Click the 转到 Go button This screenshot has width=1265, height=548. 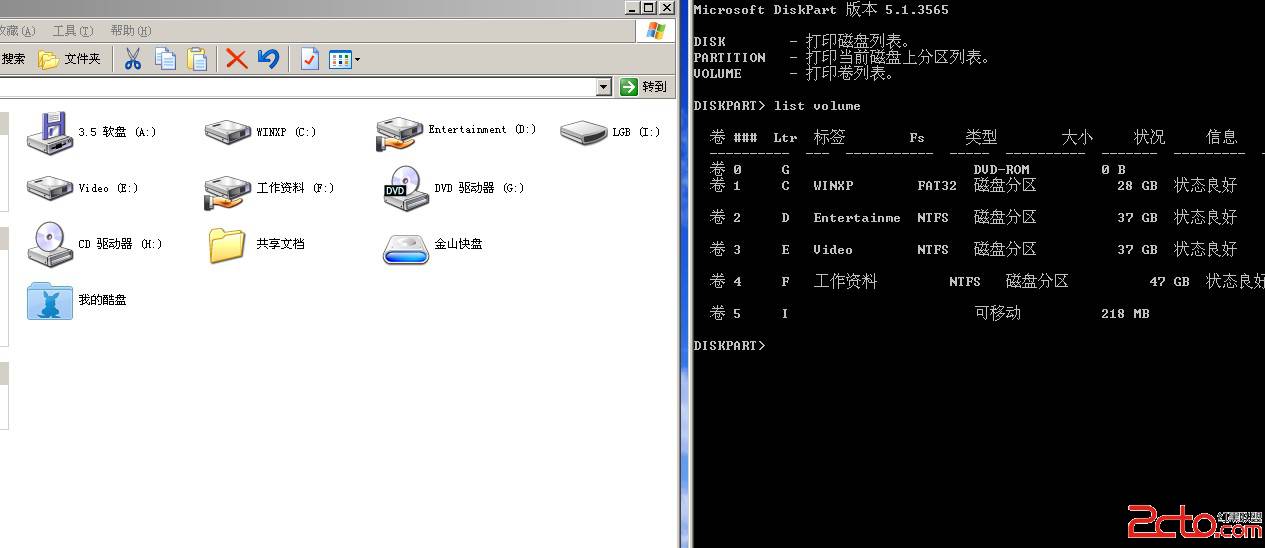(x=644, y=87)
